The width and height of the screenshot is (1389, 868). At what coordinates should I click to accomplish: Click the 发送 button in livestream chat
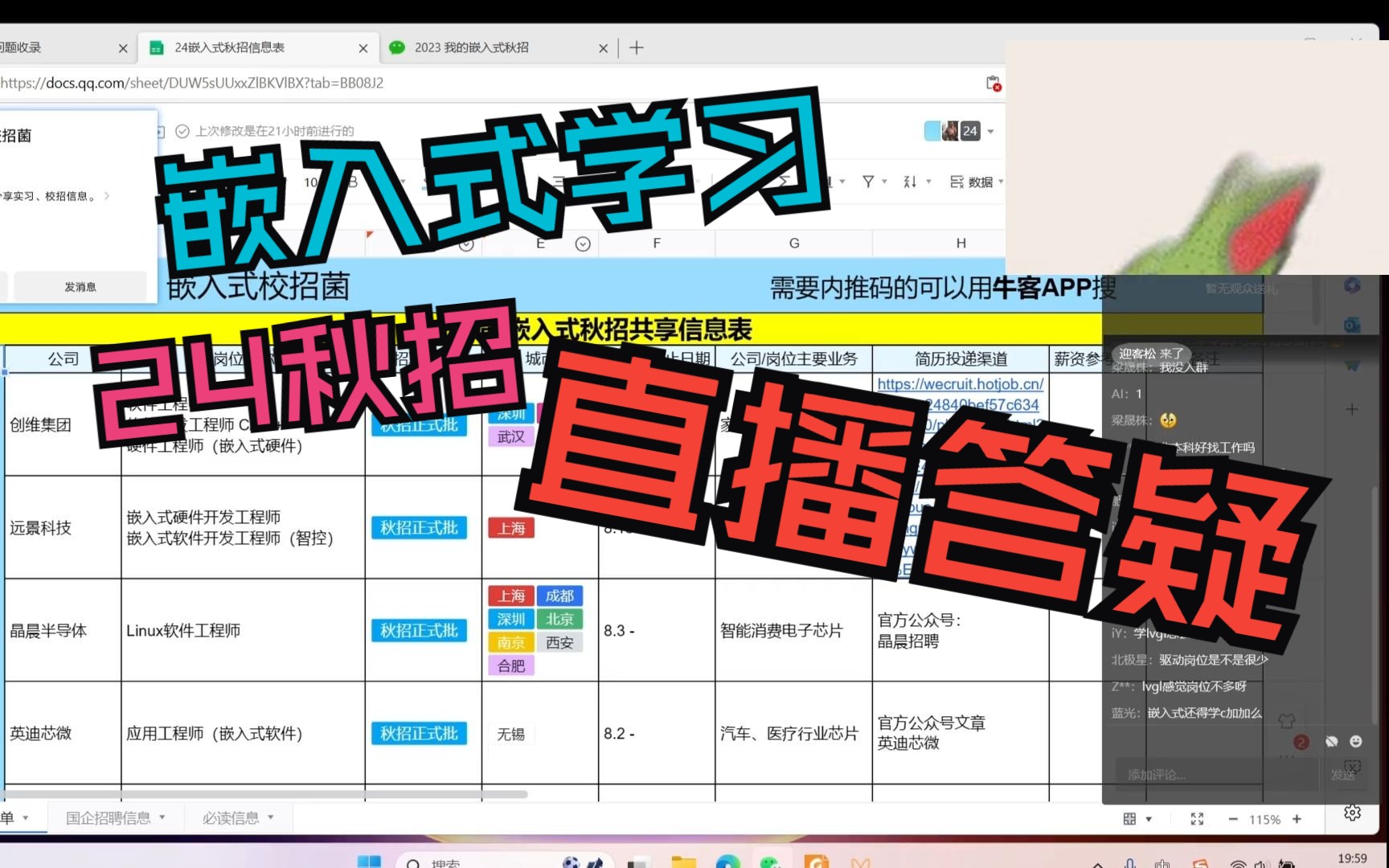pyautogui.click(x=1342, y=775)
